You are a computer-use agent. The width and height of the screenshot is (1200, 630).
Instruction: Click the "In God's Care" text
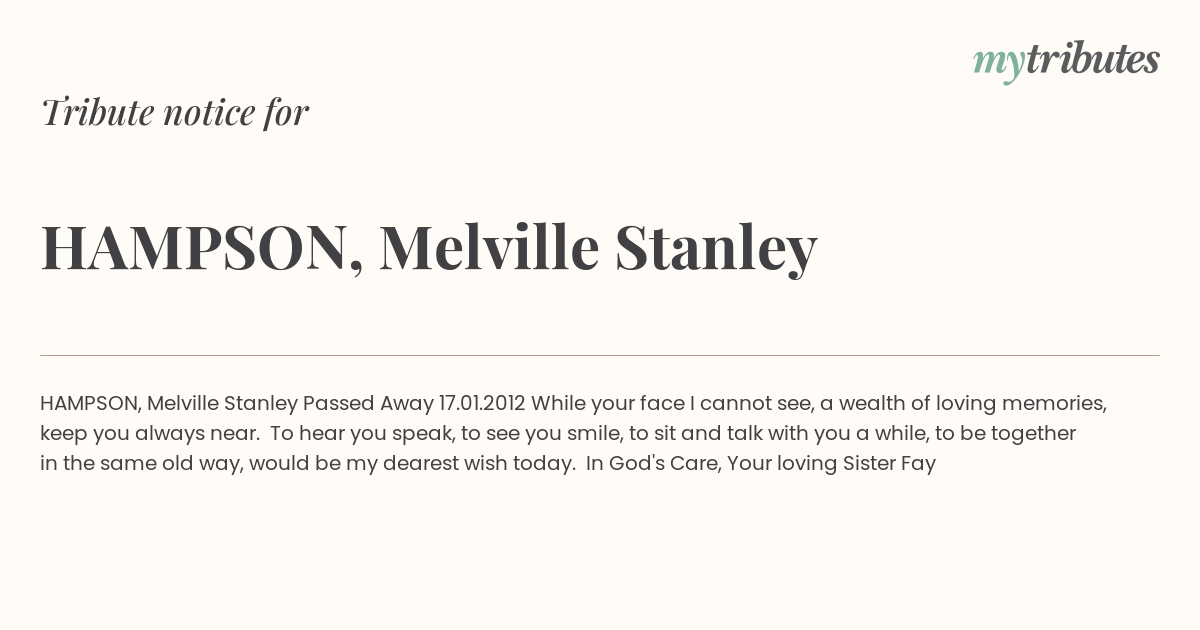click(653, 464)
